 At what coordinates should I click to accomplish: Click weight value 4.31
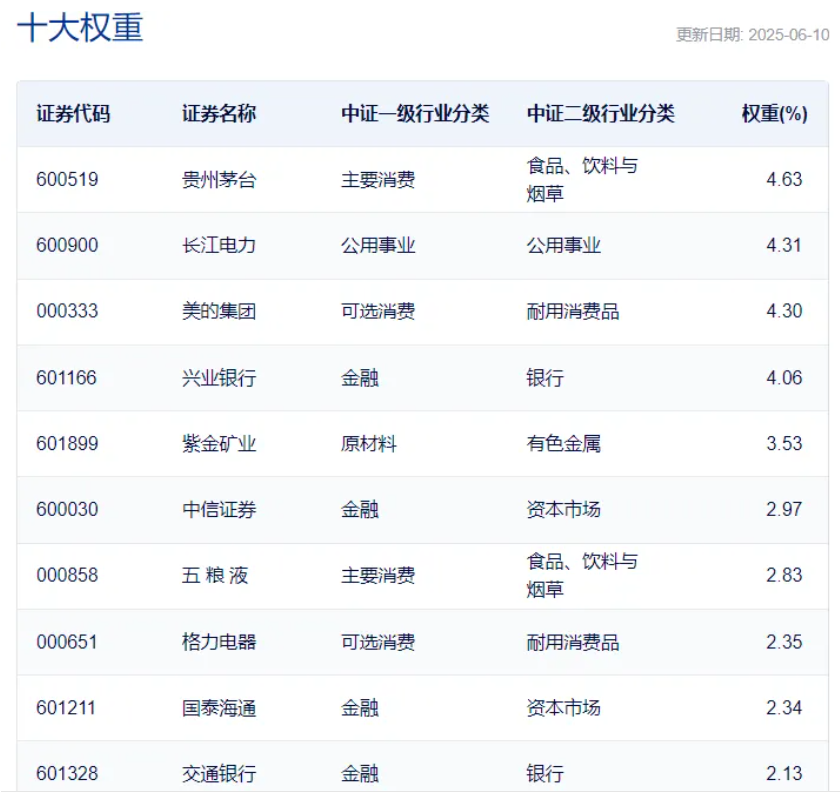click(784, 245)
